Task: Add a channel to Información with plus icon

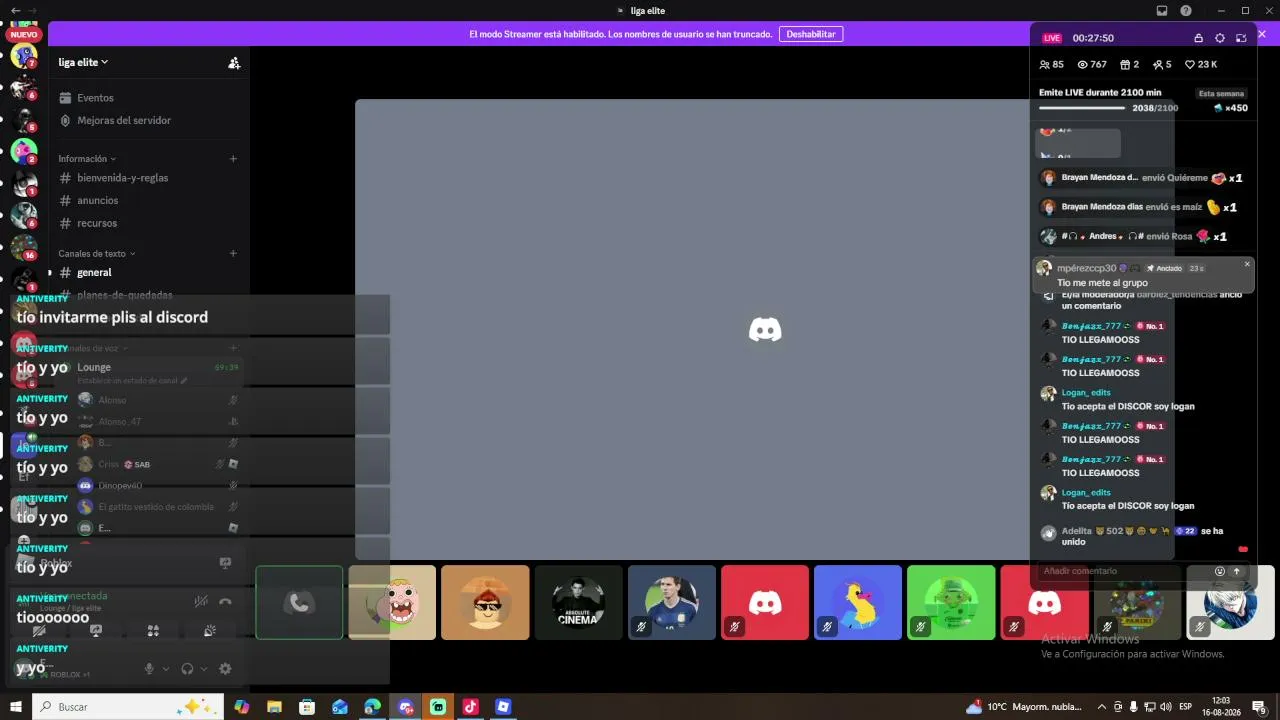Action: click(233, 159)
